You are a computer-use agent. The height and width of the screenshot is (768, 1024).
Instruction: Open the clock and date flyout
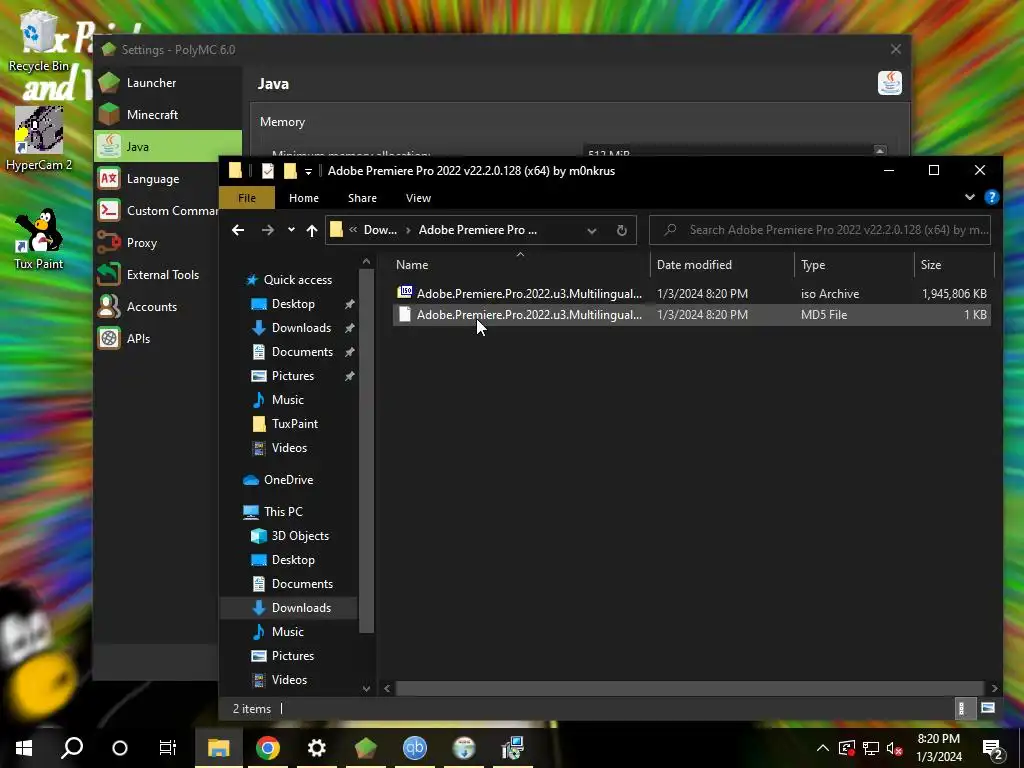click(x=939, y=748)
